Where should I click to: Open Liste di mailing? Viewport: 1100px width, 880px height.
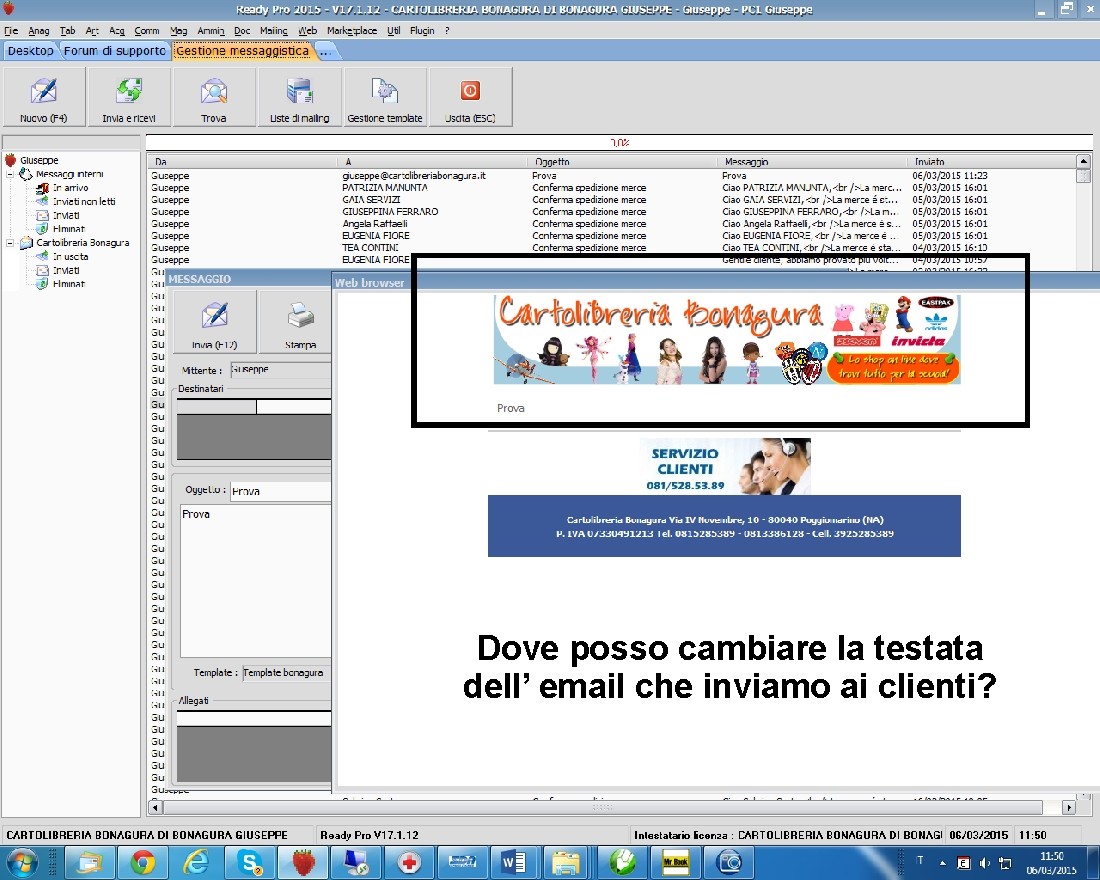300,97
